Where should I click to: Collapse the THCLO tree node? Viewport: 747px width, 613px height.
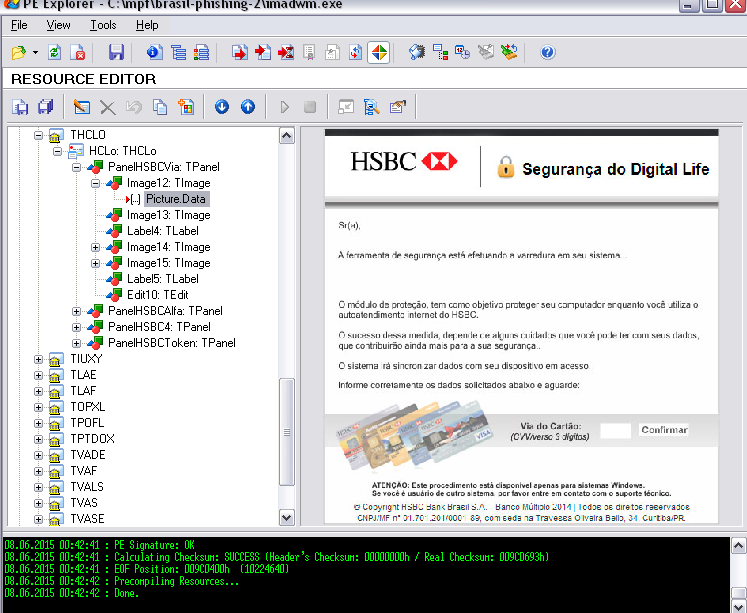click(x=39, y=135)
